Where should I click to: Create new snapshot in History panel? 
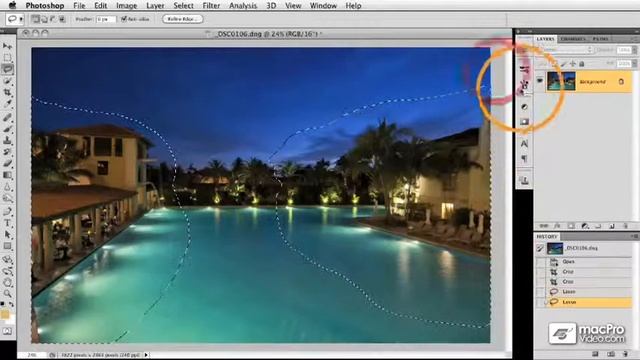[x=610, y=354]
